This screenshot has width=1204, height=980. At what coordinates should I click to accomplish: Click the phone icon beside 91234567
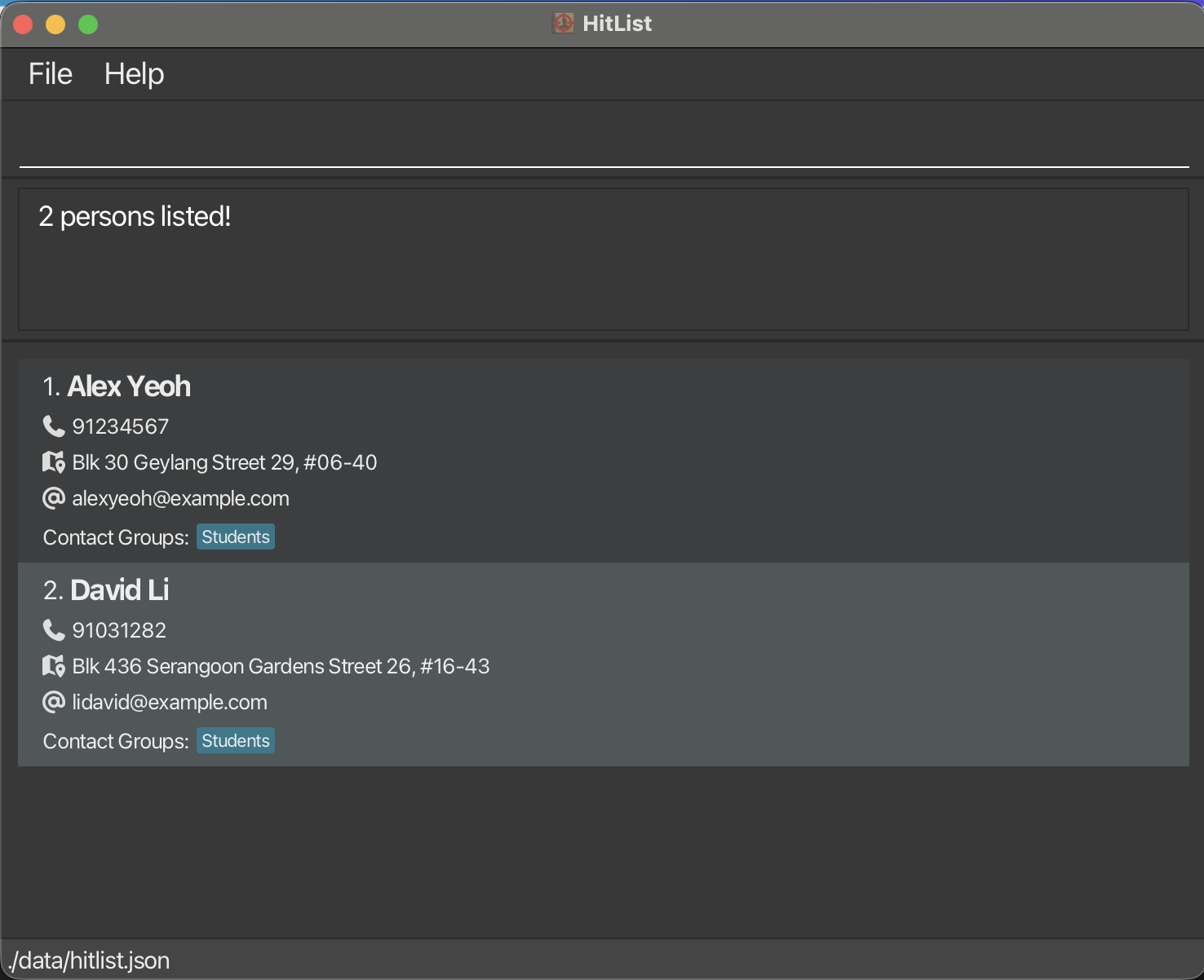pyautogui.click(x=54, y=426)
